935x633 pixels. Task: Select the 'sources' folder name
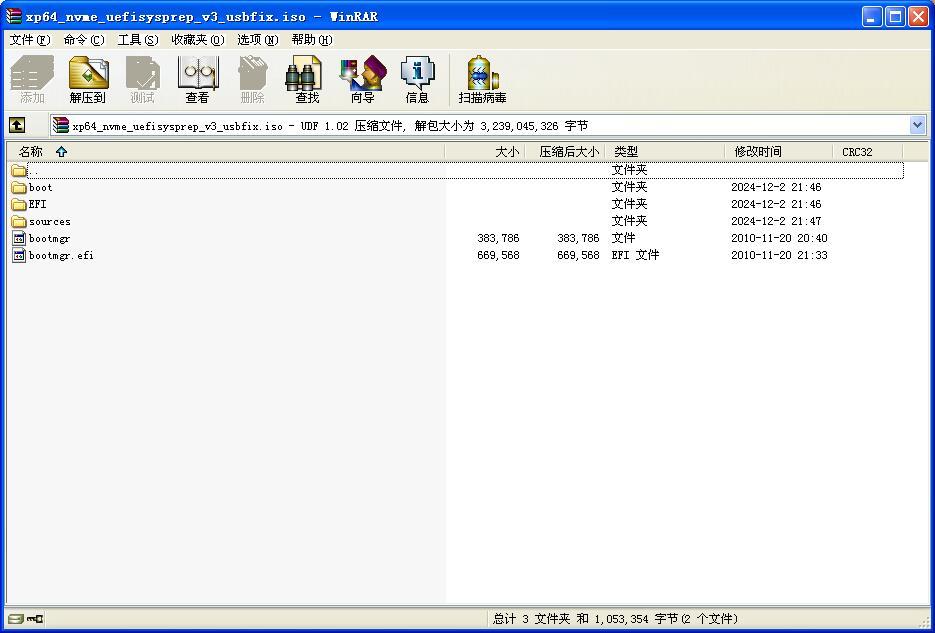click(x=50, y=222)
